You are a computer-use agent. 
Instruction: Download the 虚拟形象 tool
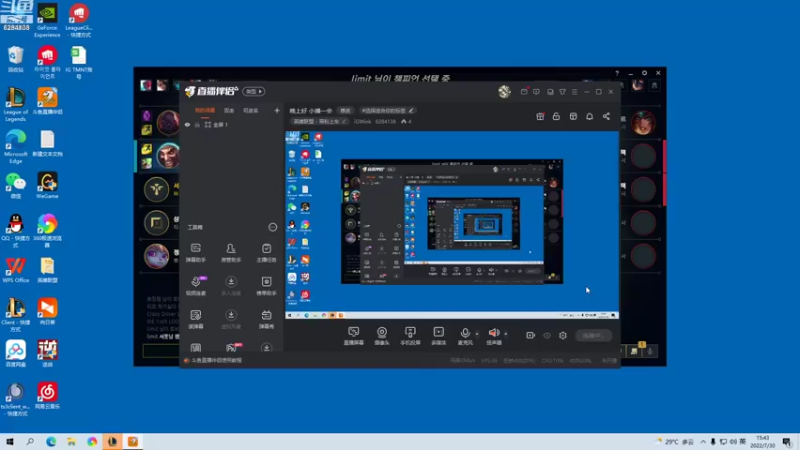tap(231, 319)
